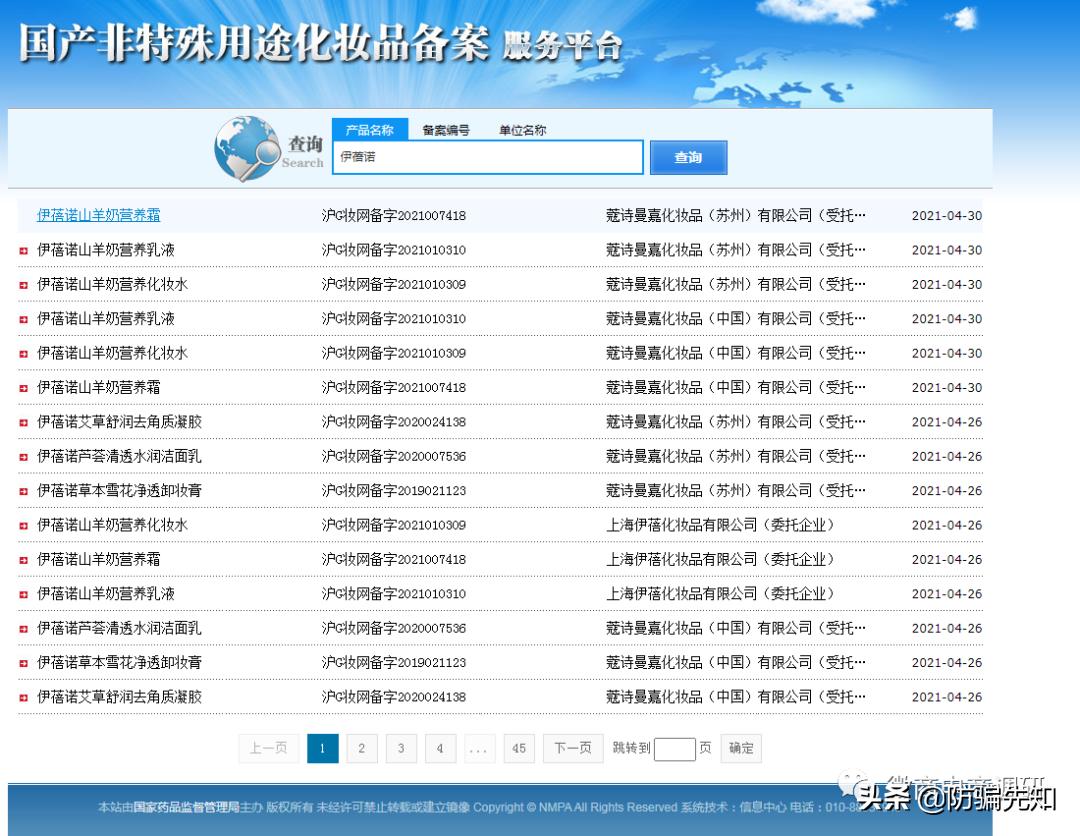Click red bullet icon beside 上海伊蓓 山羊奶营养乳液 row

(24, 594)
